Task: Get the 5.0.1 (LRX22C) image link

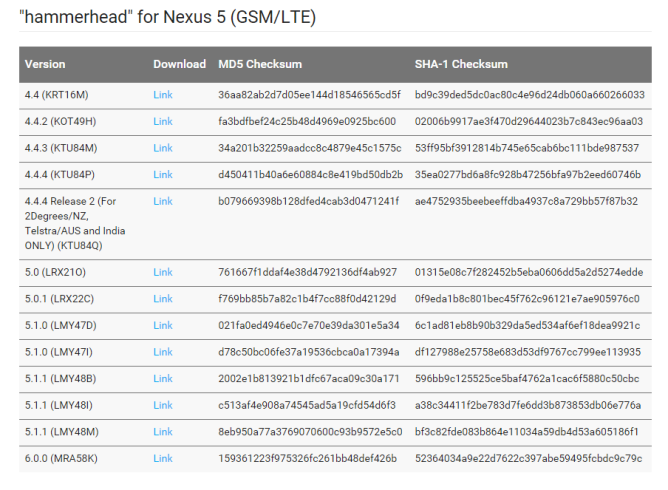Action: [x=162, y=298]
